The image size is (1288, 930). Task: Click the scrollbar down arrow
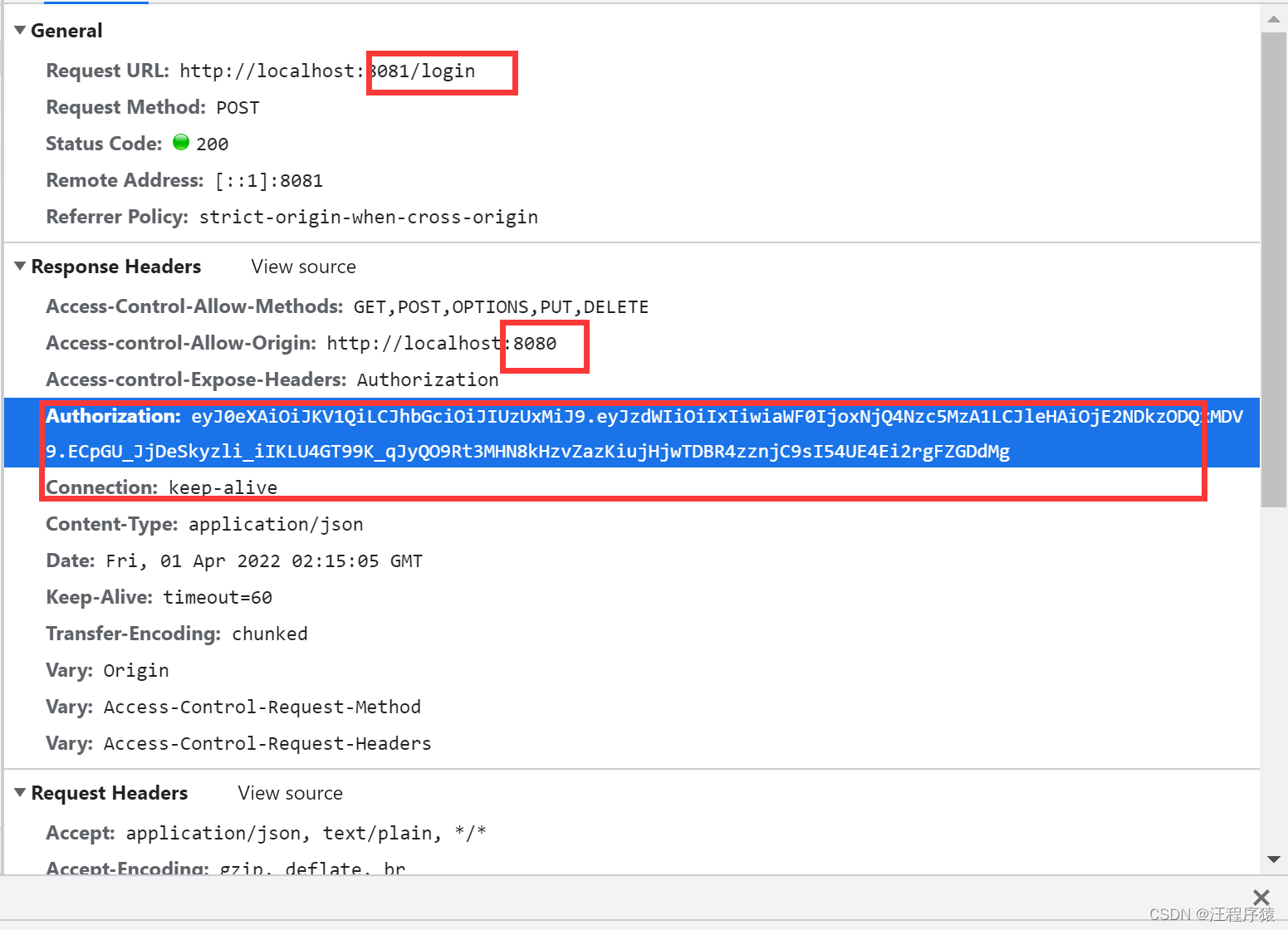(x=1274, y=859)
